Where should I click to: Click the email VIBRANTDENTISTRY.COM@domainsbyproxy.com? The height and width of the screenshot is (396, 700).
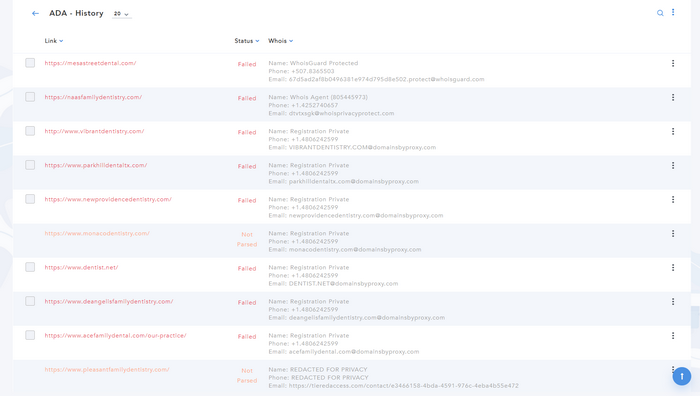(x=362, y=147)
